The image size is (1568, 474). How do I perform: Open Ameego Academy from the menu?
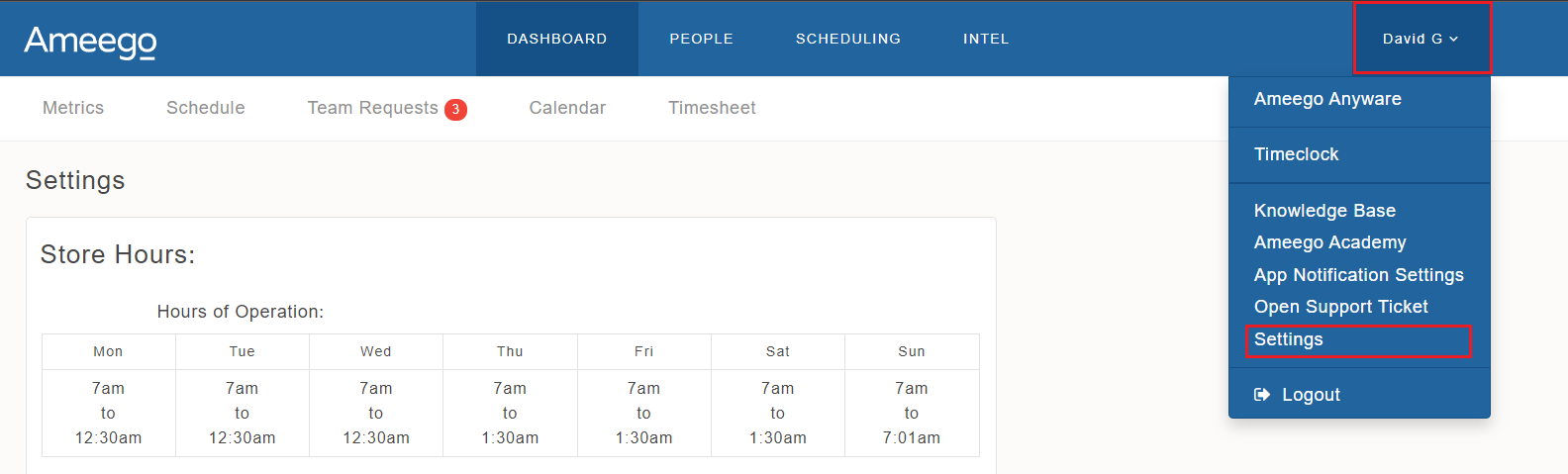(x=1329, y=242)
